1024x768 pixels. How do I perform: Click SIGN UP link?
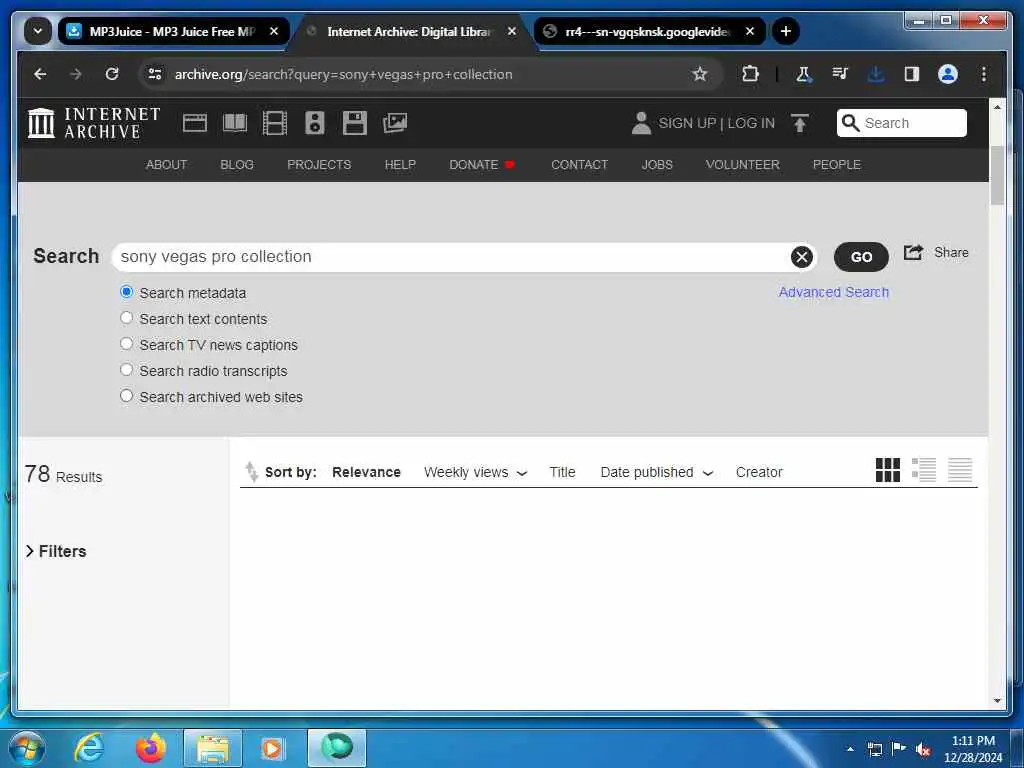(687, 123)
